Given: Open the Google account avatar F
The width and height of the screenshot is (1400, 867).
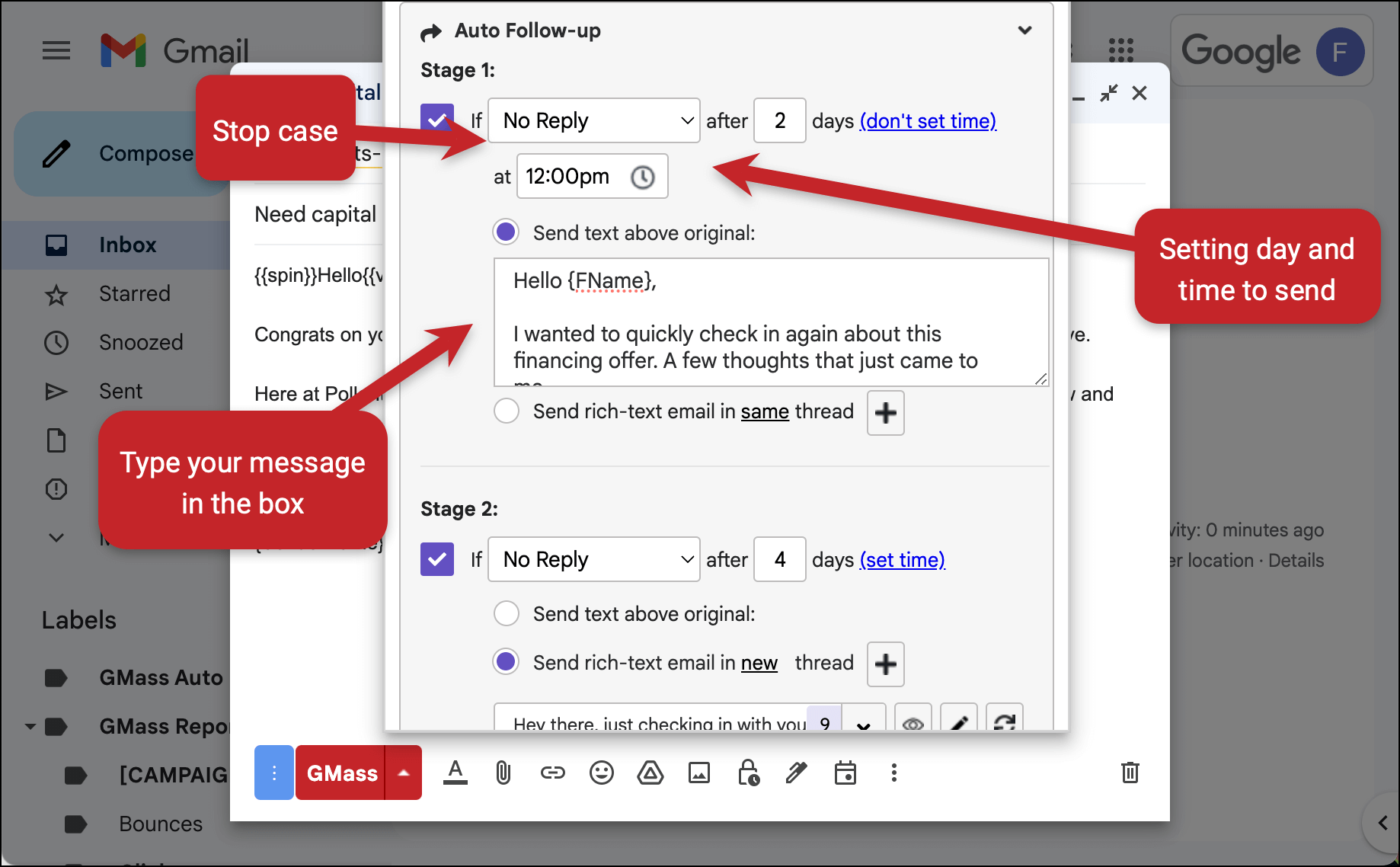Looking at the screenshot, I should (1340, 52).
